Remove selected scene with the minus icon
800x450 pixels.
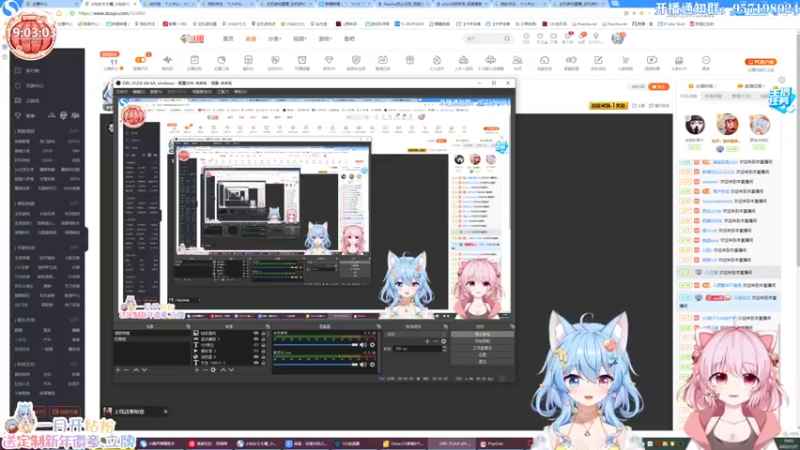coord(127,369)
